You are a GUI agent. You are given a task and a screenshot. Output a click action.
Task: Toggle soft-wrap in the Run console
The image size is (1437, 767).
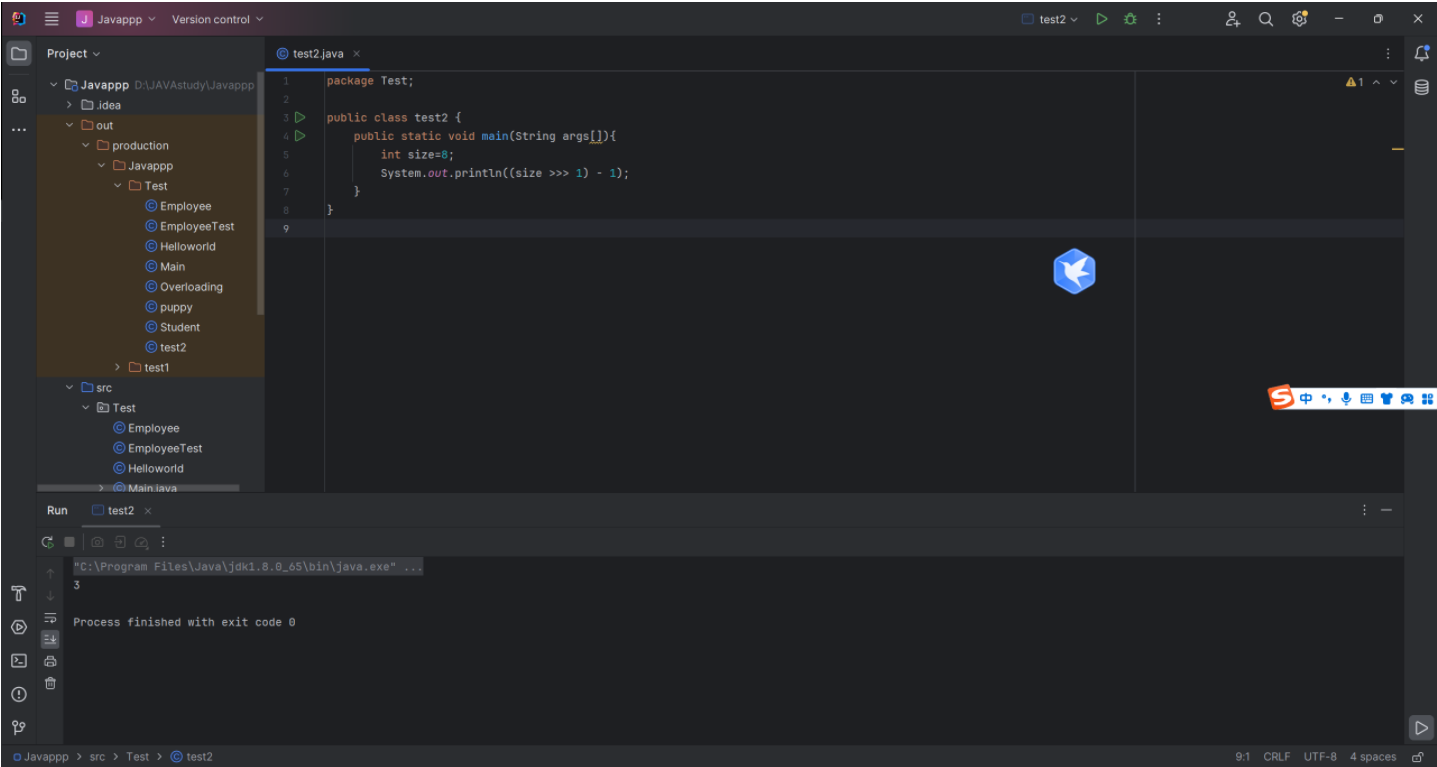(x=50, y=617)
